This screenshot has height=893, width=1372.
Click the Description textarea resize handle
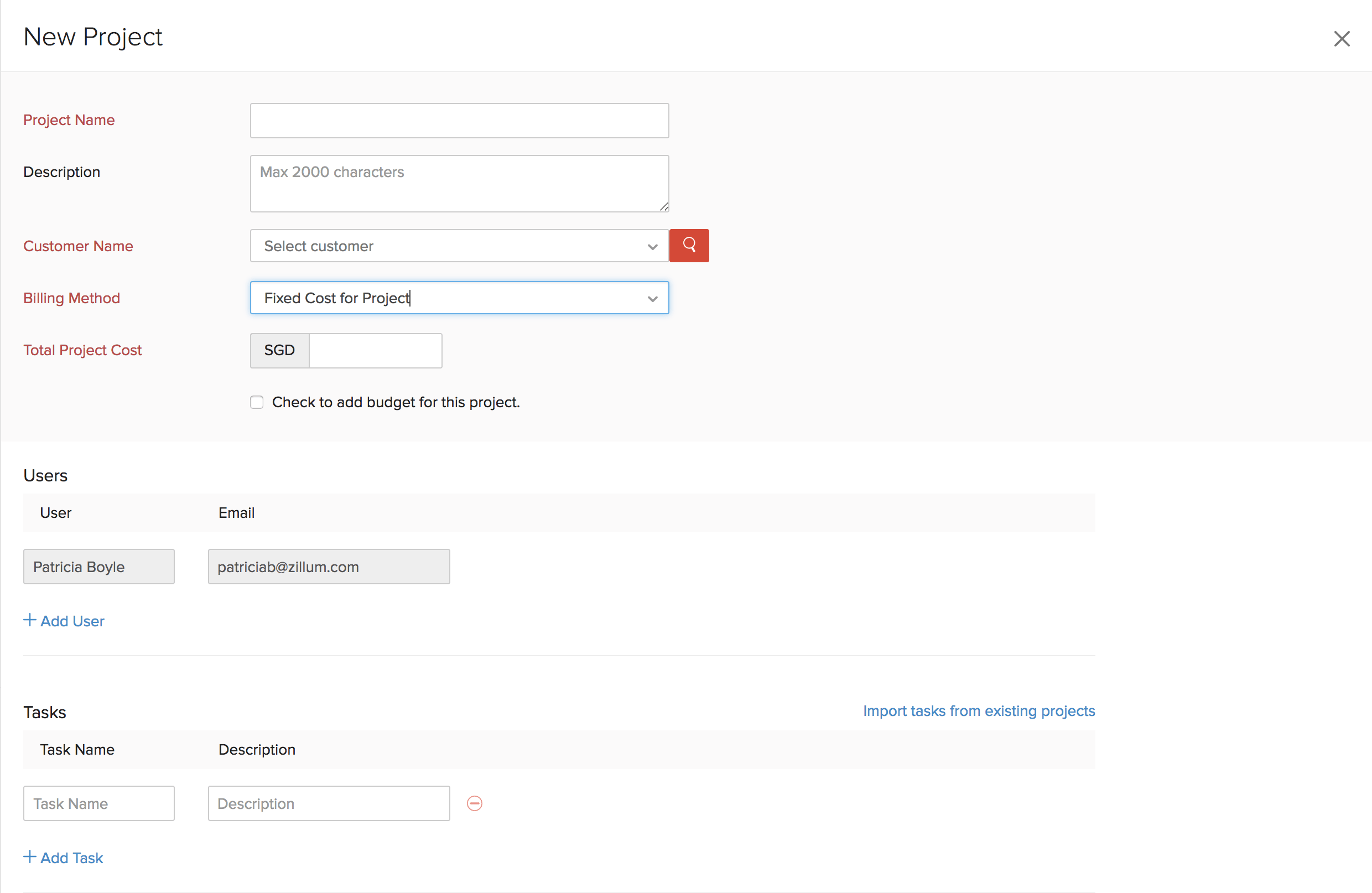click(664, 206)
